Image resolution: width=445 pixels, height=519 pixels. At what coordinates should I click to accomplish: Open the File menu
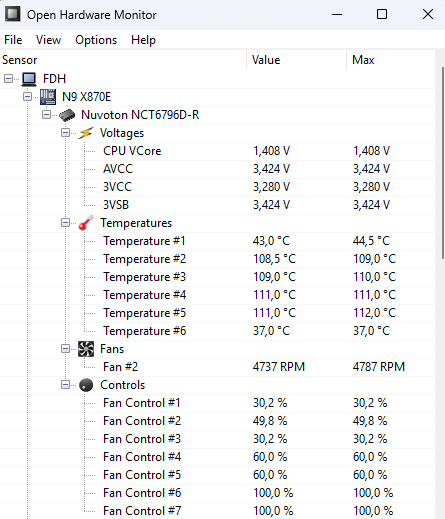pyautogui.click(x=13, y=40)
